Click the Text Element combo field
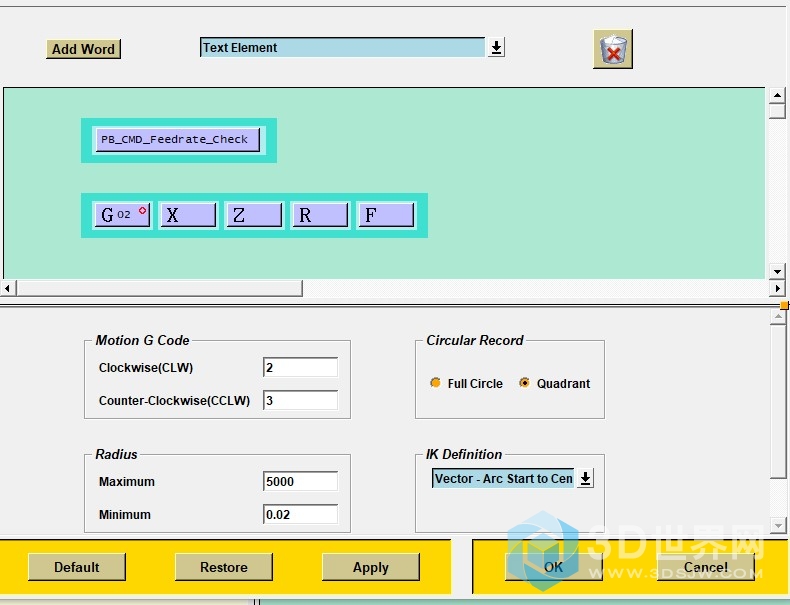 tap(343, 47)
